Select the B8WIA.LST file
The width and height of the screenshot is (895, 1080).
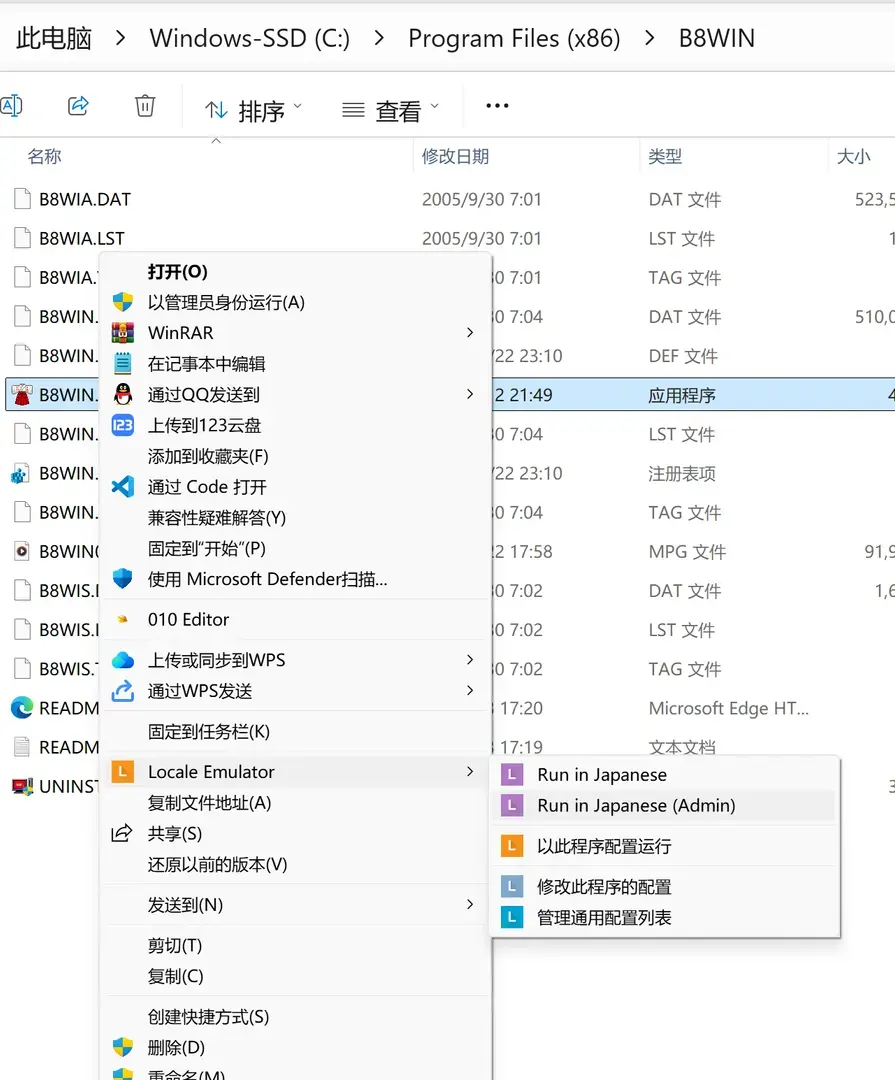(x=82, y=238)
